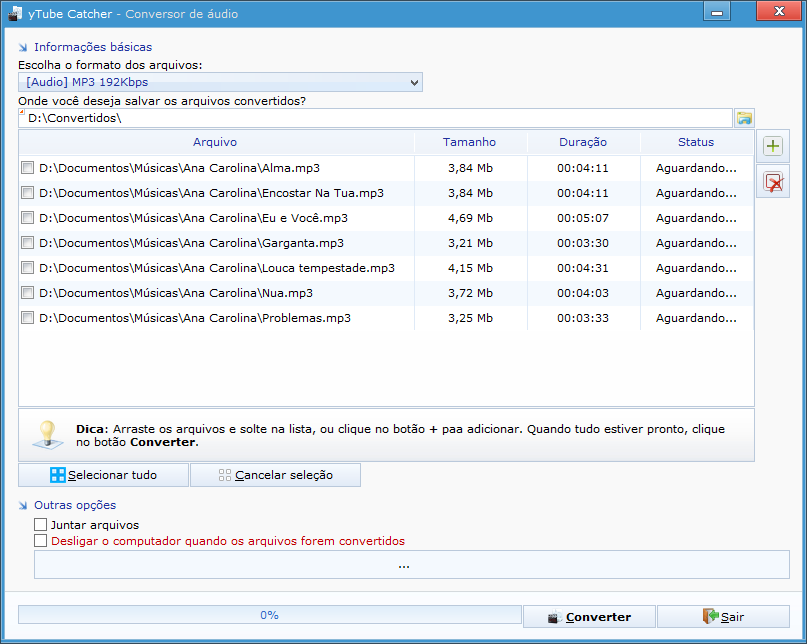807x644 pixels.
Task: Check the Problemas.mp3 checkbox
Action: tap(27, 318)
